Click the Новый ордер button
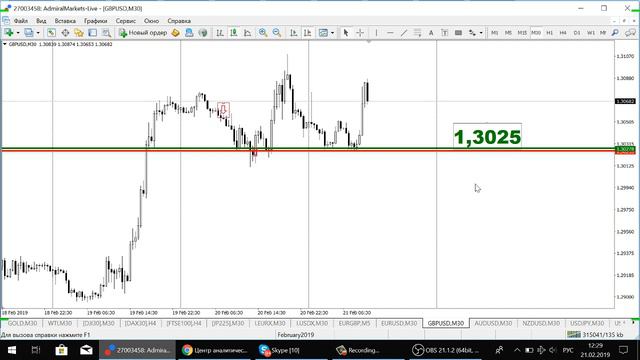 tap(143, 33)
